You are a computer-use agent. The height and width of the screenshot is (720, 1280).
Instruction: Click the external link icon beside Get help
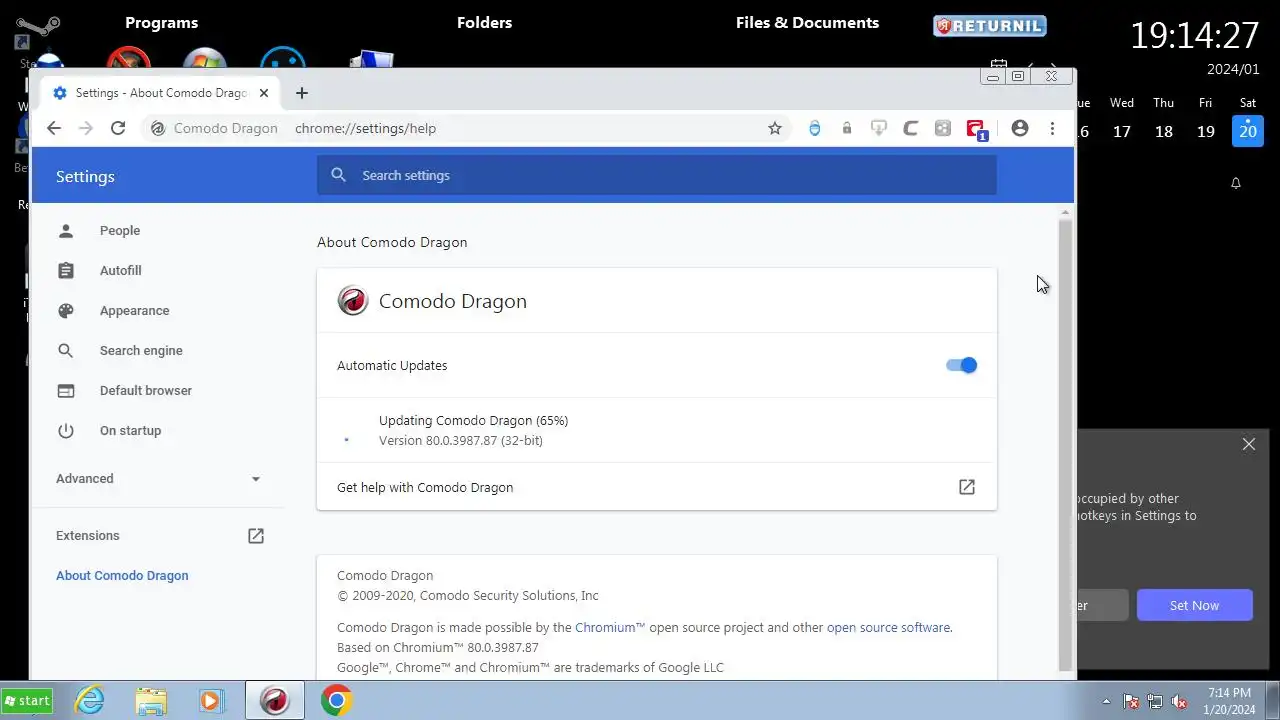pos(967,487)
